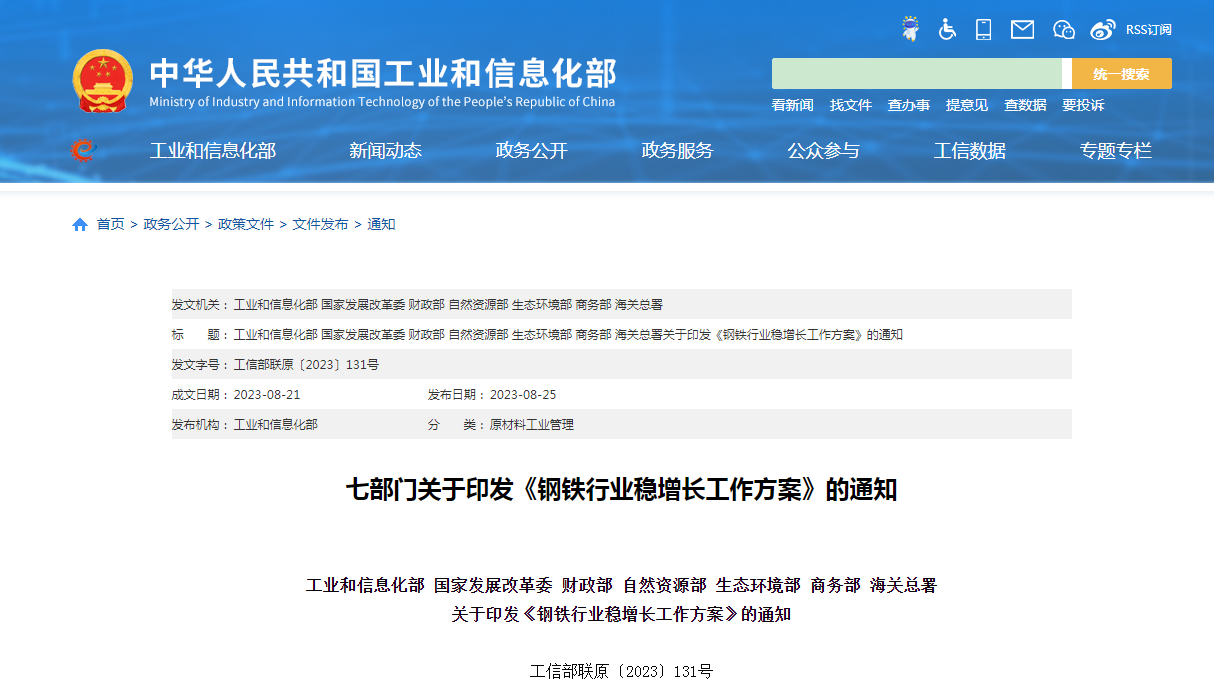The image size is (1214, 695).
Task: Click the envelope mail icon
Action: (x=1022, y=30)
